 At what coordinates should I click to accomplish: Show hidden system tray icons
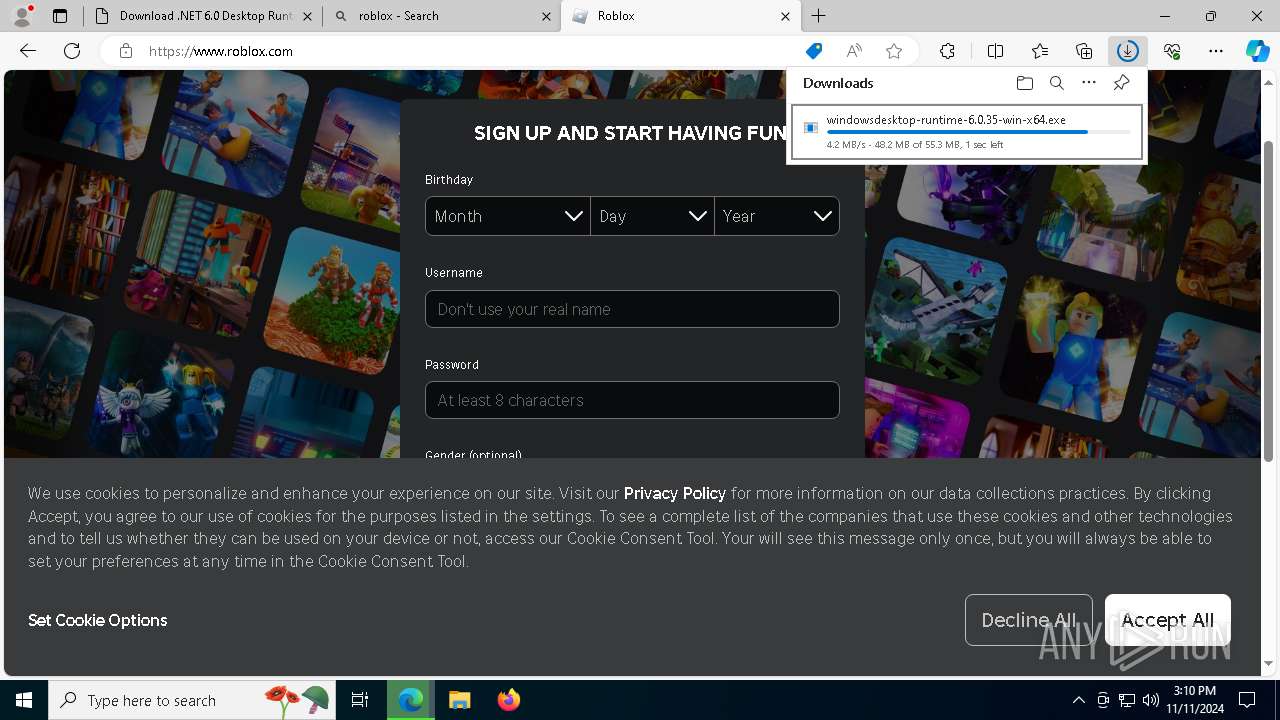(1078, 700)
